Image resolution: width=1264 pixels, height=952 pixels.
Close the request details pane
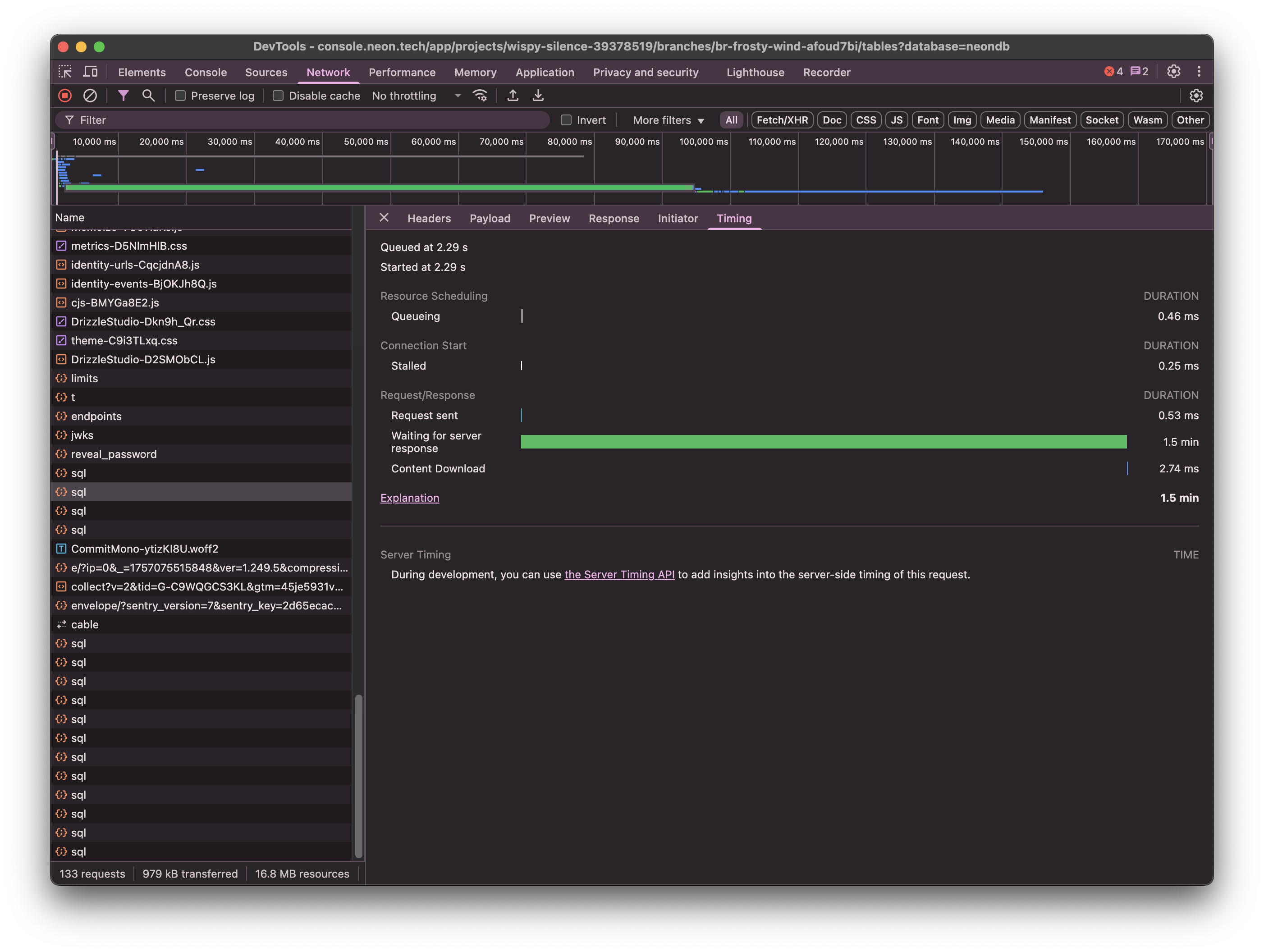point(384,218)
